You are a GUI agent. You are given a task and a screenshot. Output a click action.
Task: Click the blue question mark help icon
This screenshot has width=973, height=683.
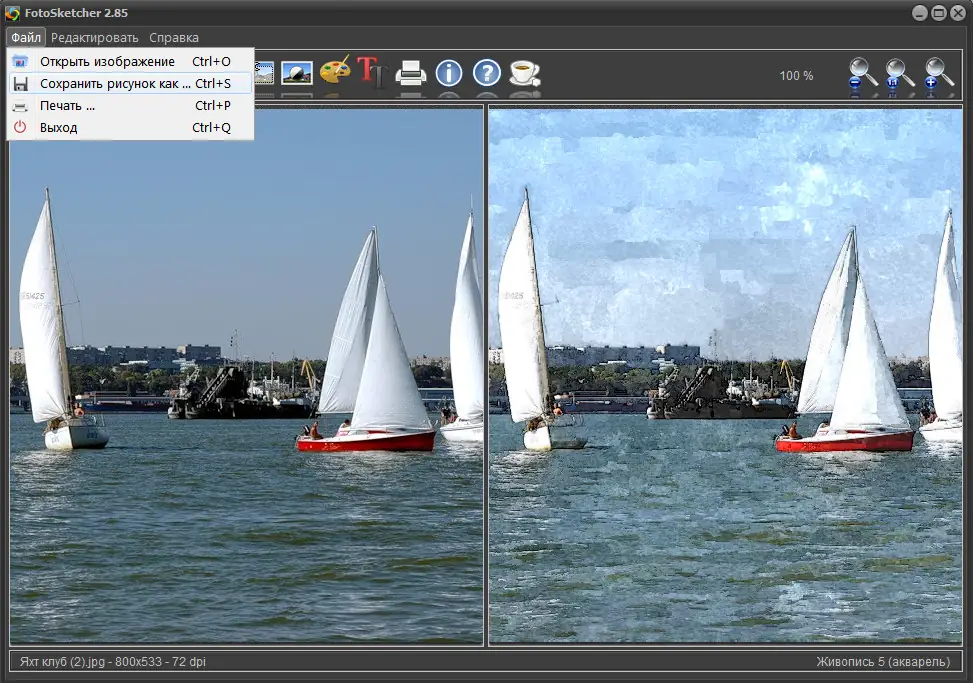tap(486, 73)
